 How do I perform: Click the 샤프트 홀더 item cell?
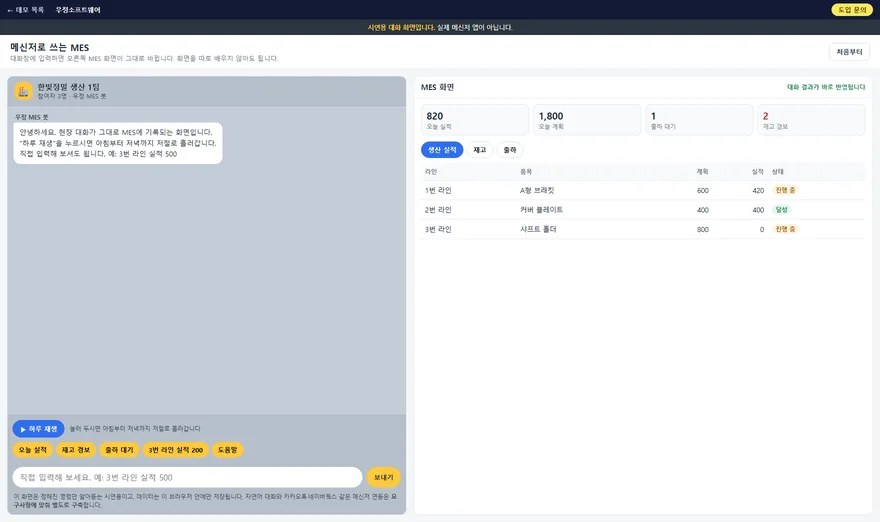coord(538,230)
